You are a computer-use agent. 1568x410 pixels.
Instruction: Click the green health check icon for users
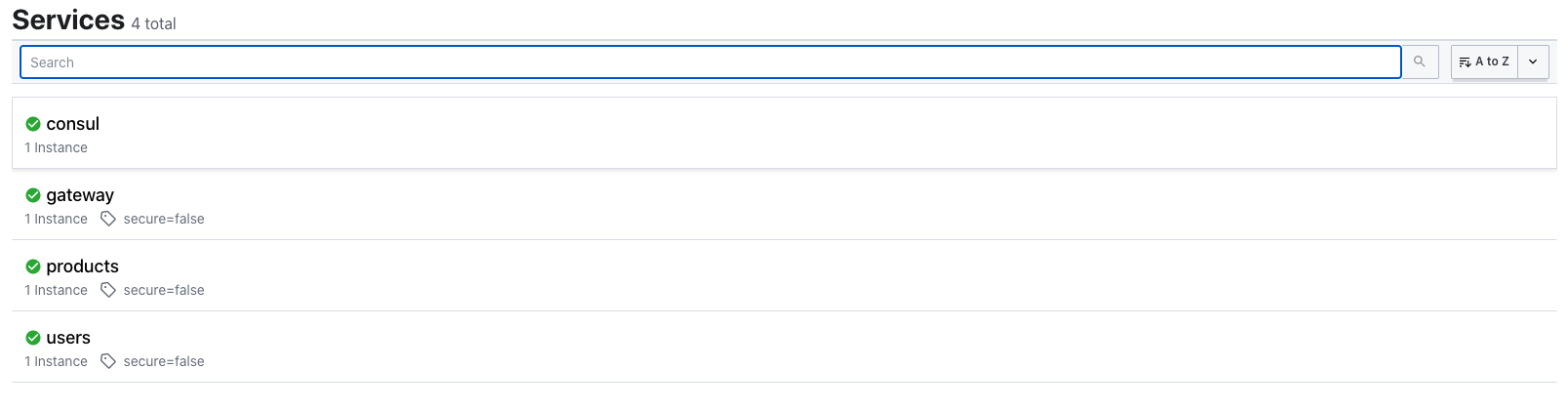coord(33,338)
